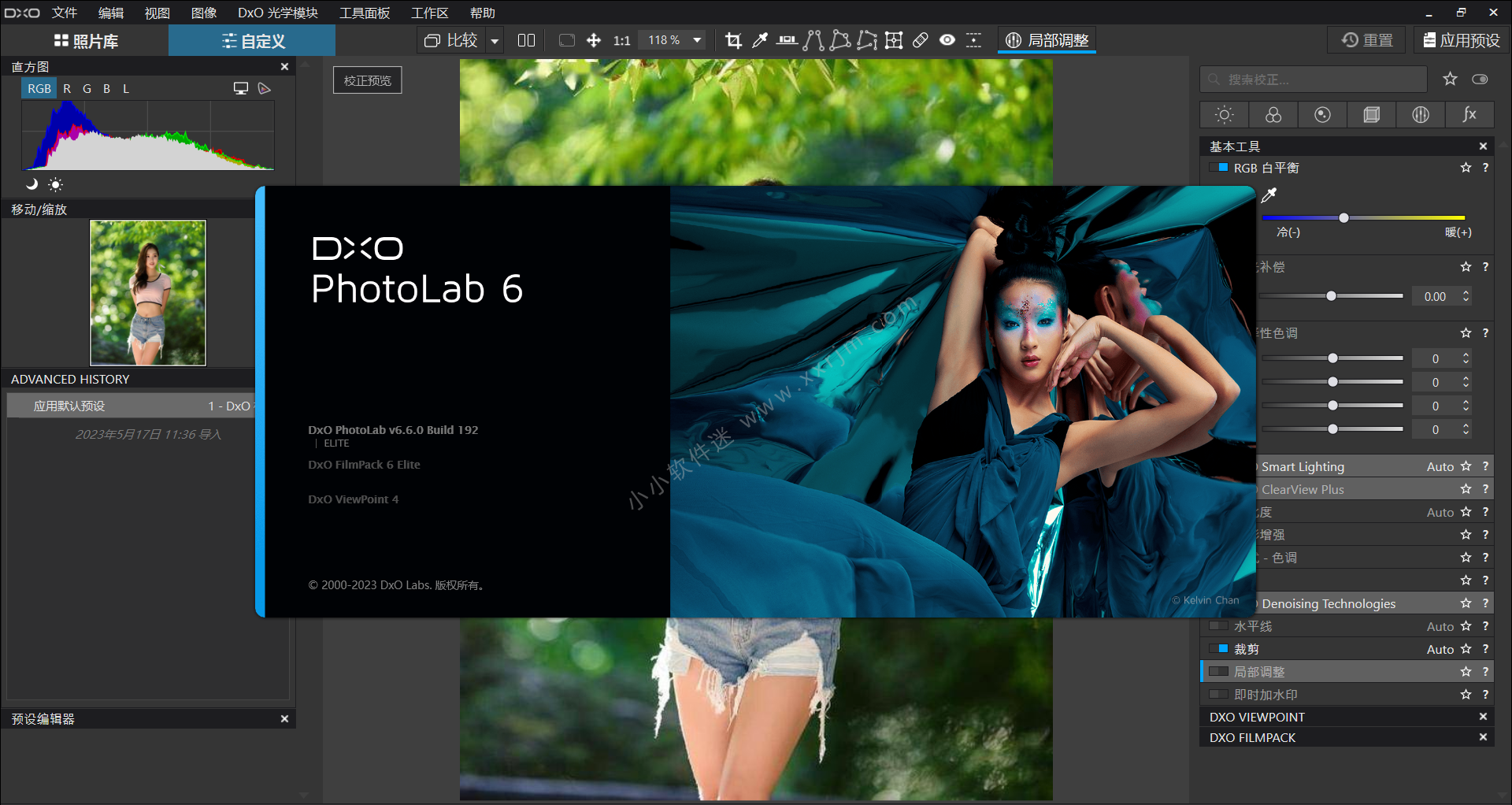Open the DxO 光学模块 menu
Screen dimensions: 1512x805
click(x=278, y=13)
